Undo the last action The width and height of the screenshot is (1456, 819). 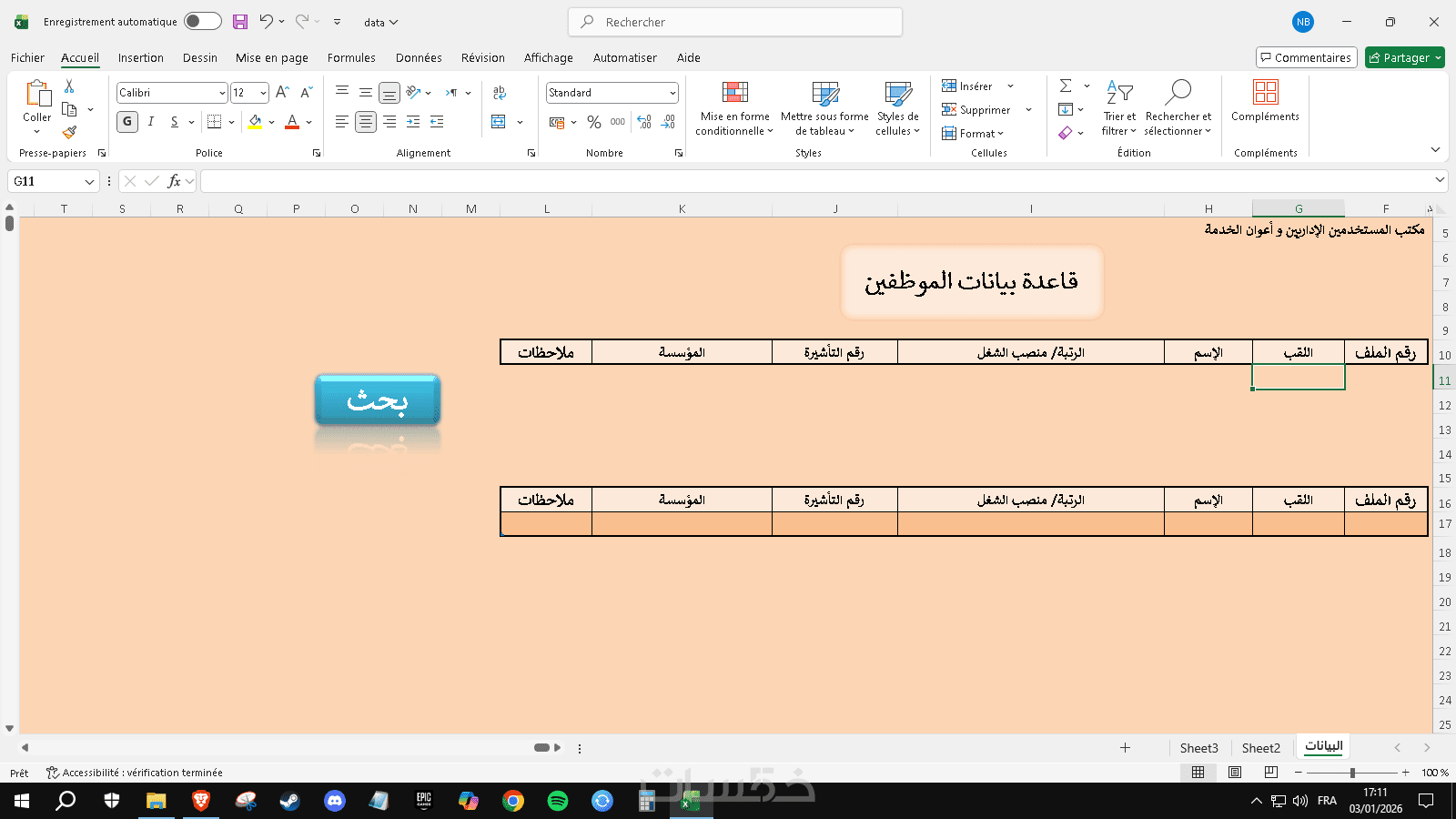tap(266, 22)
